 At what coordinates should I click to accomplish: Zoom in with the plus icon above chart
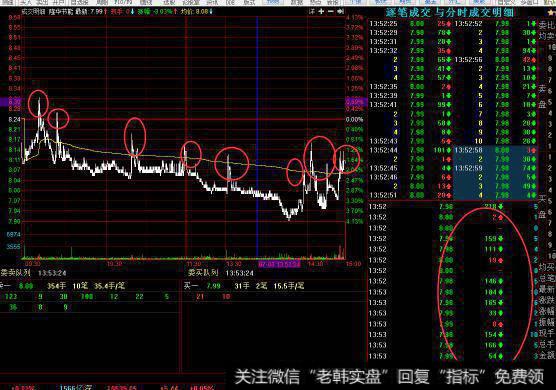point(321,12)
